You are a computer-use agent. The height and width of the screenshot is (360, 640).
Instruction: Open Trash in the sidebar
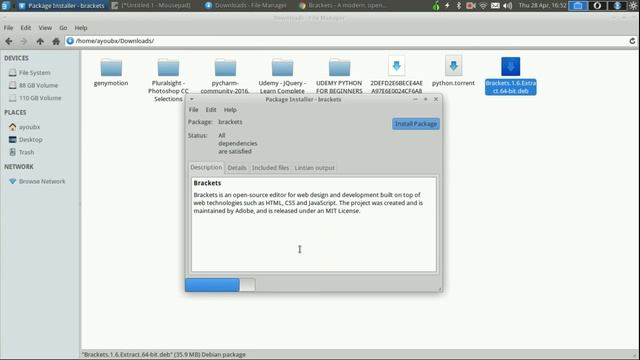(x=26, y=152)
